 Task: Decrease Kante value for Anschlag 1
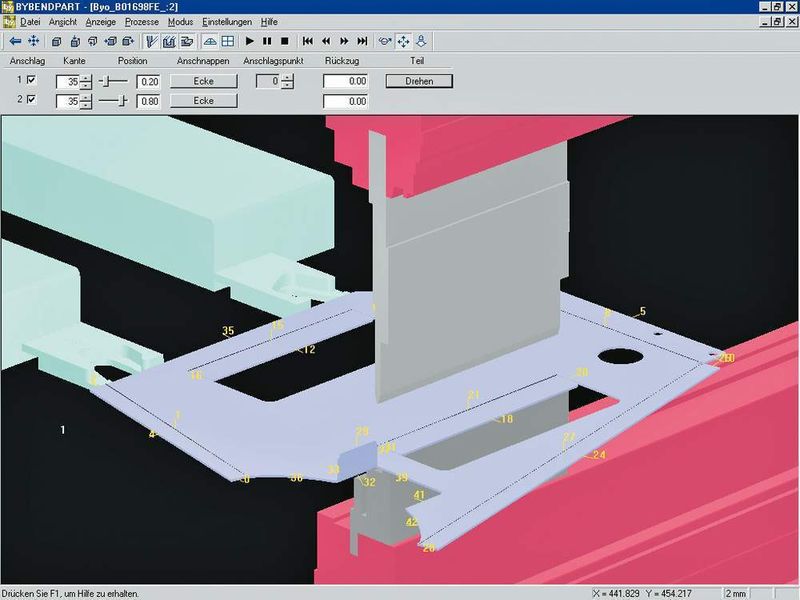tap(86, 85)
